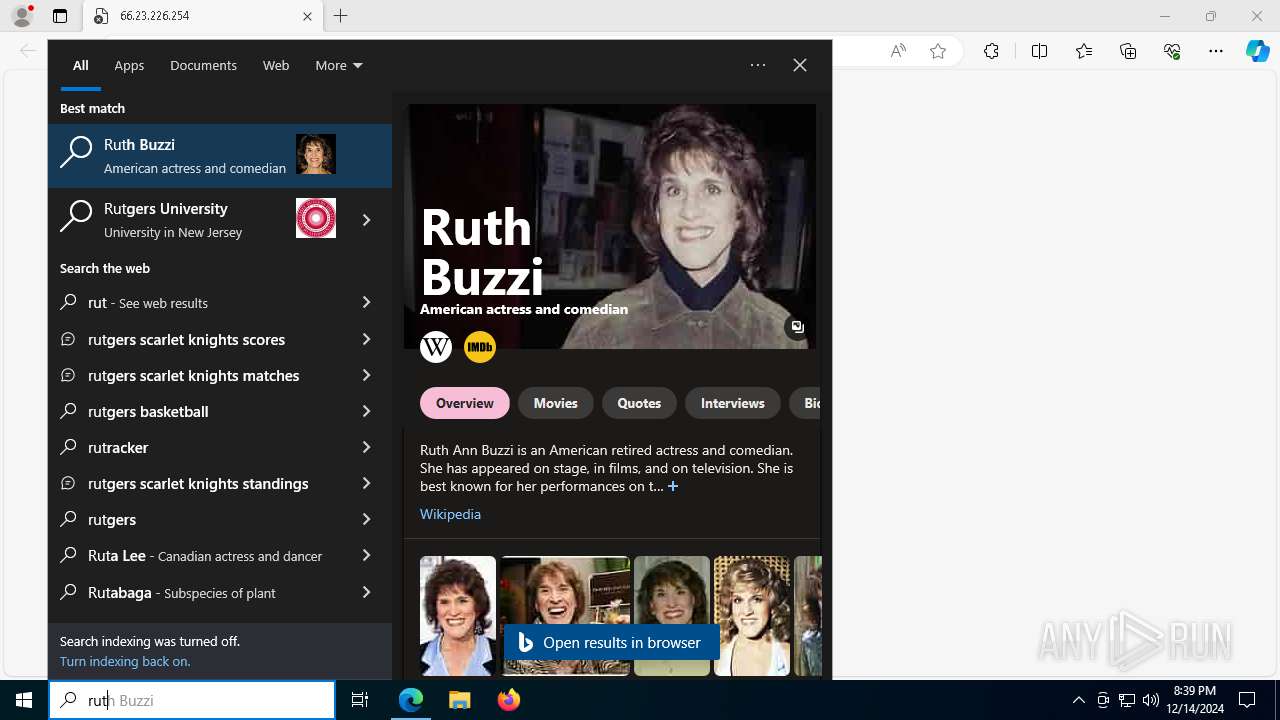This screenshot has width=1280, height=720.
Task: Select the rutgers basketball suggestion text
Action: pos(148,411)
